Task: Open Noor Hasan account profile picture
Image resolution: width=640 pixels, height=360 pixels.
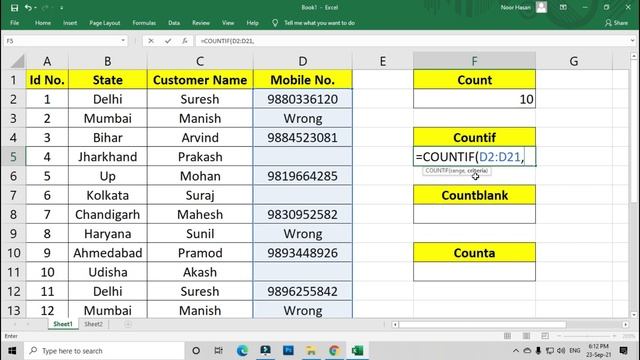Action: click(541, 7)
